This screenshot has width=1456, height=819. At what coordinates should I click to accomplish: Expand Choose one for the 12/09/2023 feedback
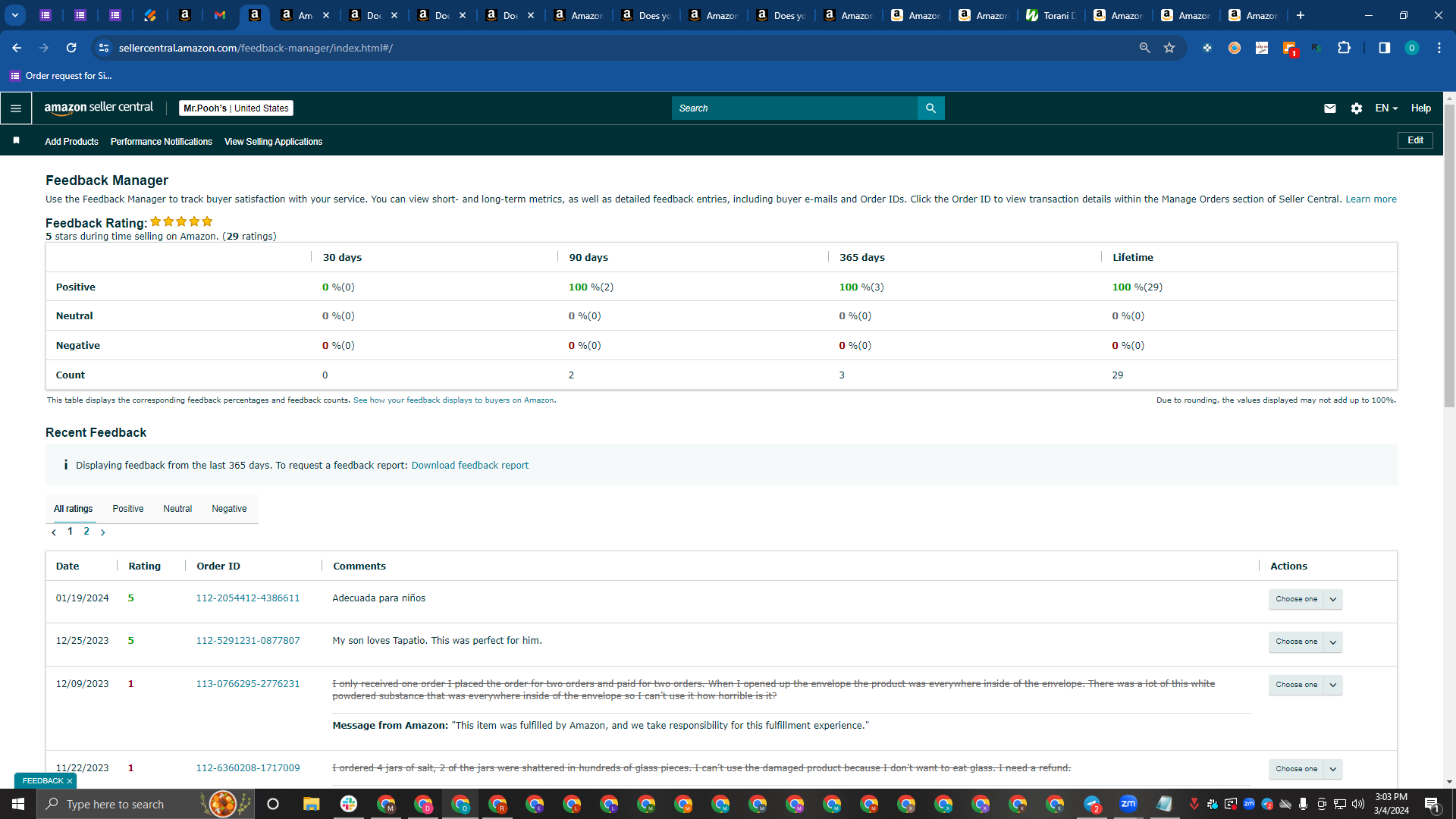[1305, 685]
